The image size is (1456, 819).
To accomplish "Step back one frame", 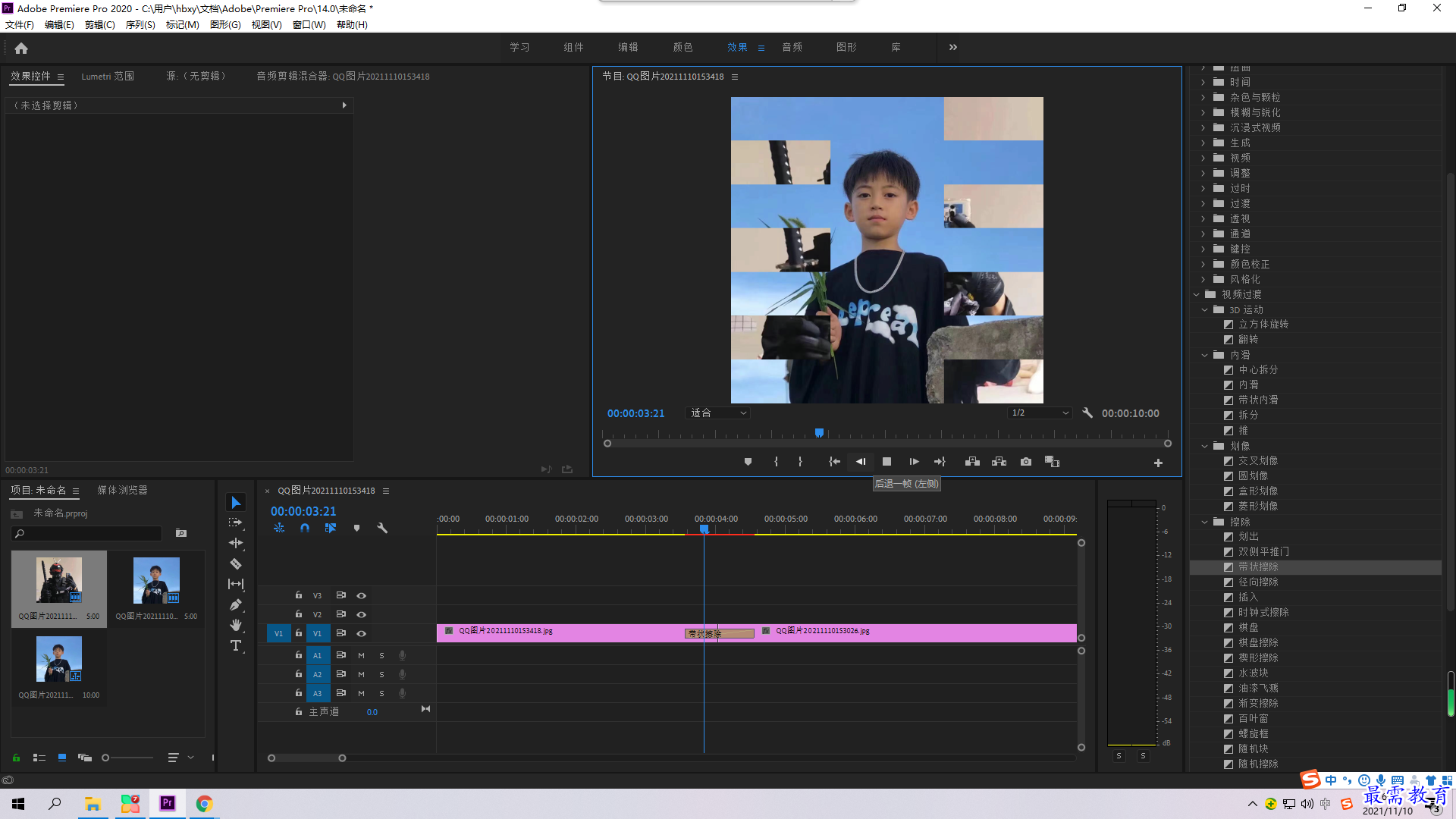I will tap(861, 462).
